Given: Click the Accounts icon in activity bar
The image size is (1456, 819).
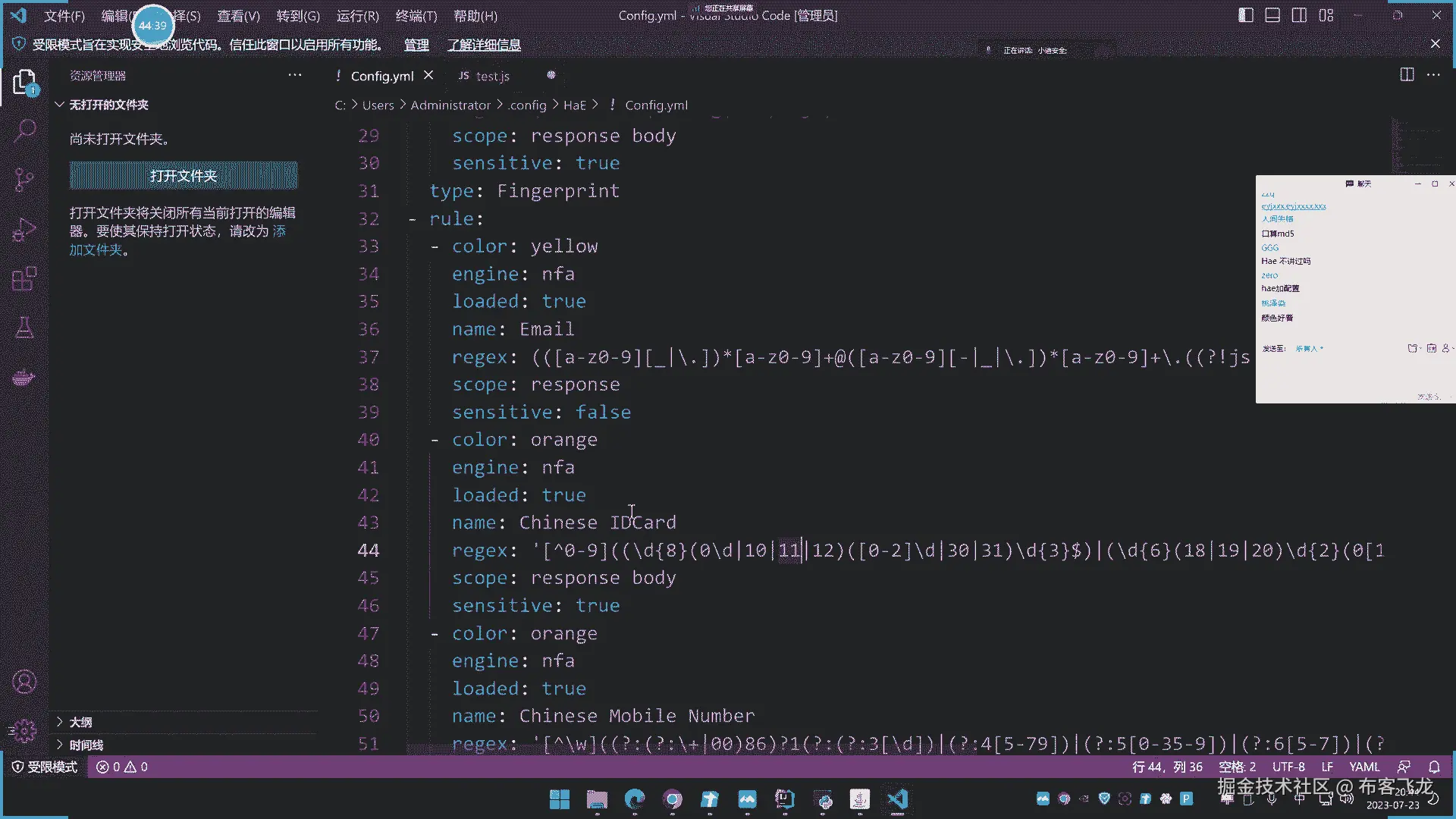Looking at the screenshot, I should point(24,682).
